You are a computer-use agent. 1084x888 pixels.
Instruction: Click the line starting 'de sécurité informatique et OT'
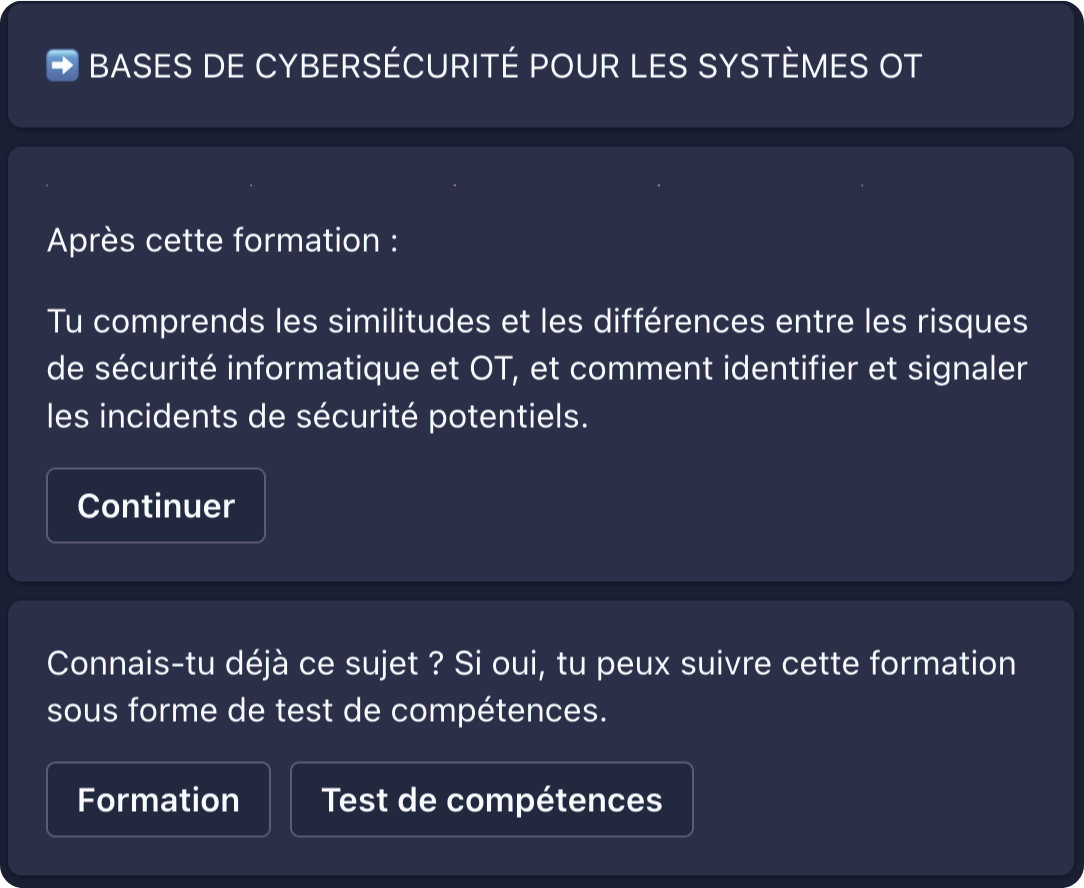pyautogui.click(x=537, y=369)
